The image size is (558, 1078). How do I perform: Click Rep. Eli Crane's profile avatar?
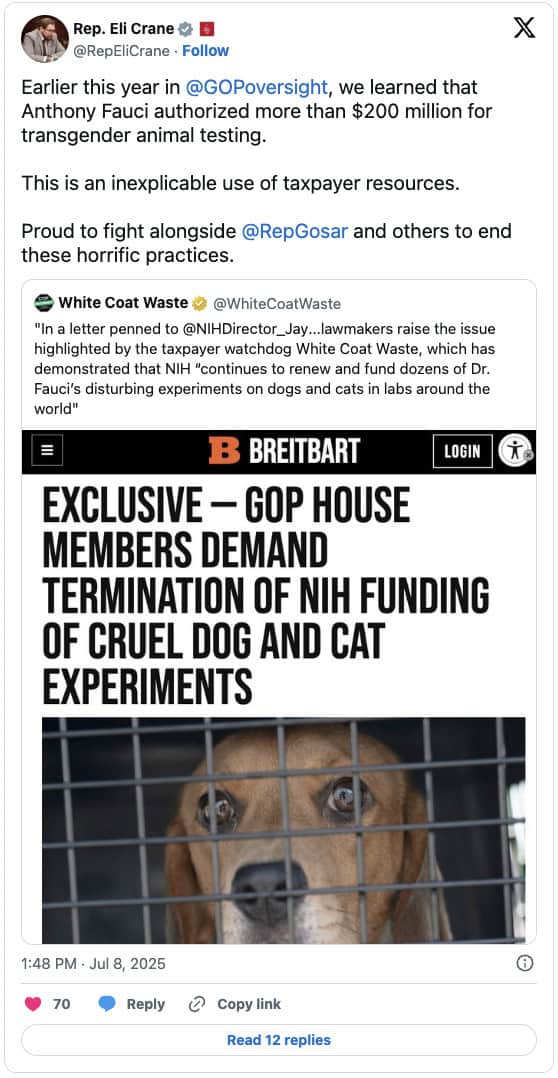(x=45, y=39)
